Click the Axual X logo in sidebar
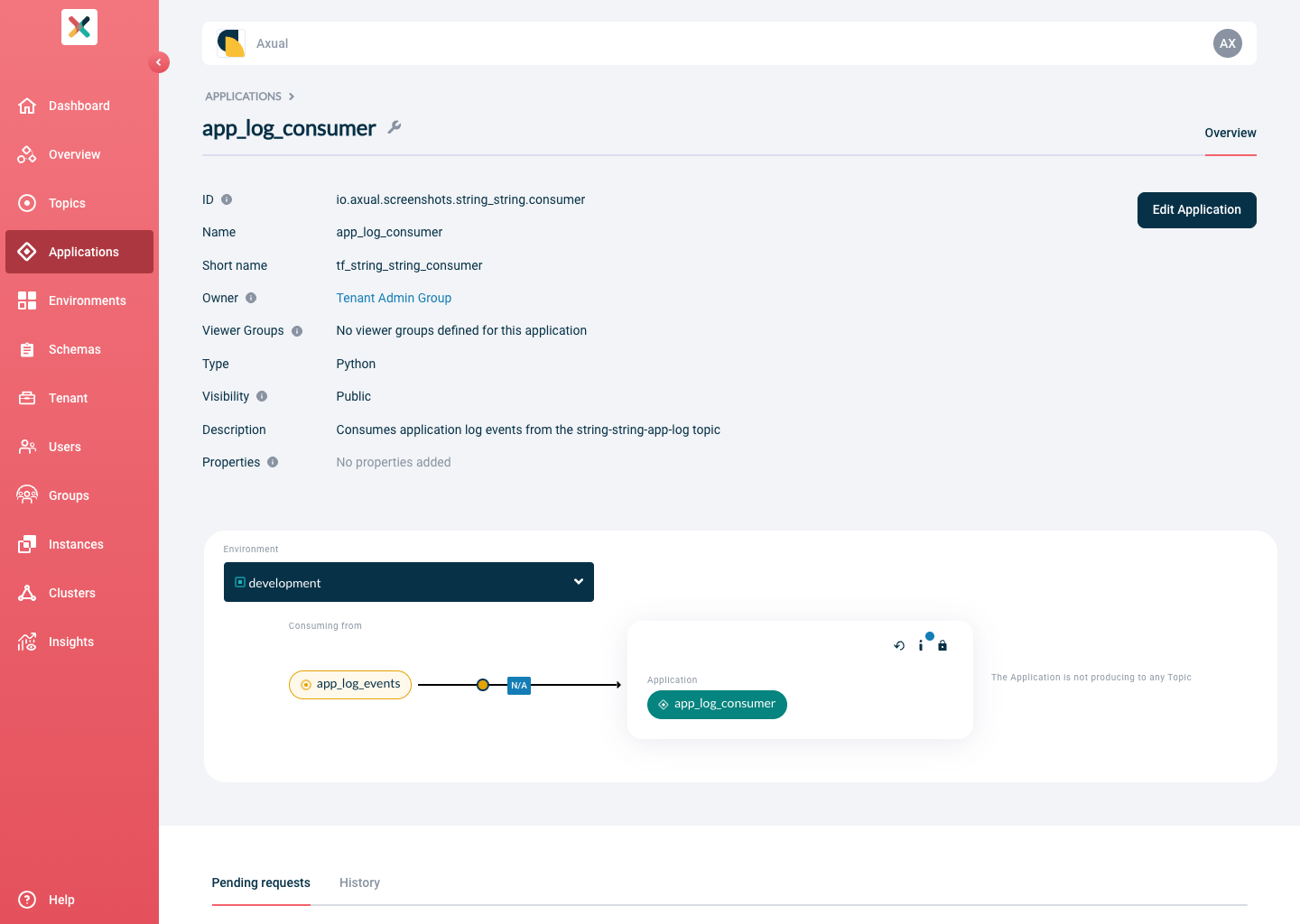The image size is (1300, 924). [x=79, y=27]
